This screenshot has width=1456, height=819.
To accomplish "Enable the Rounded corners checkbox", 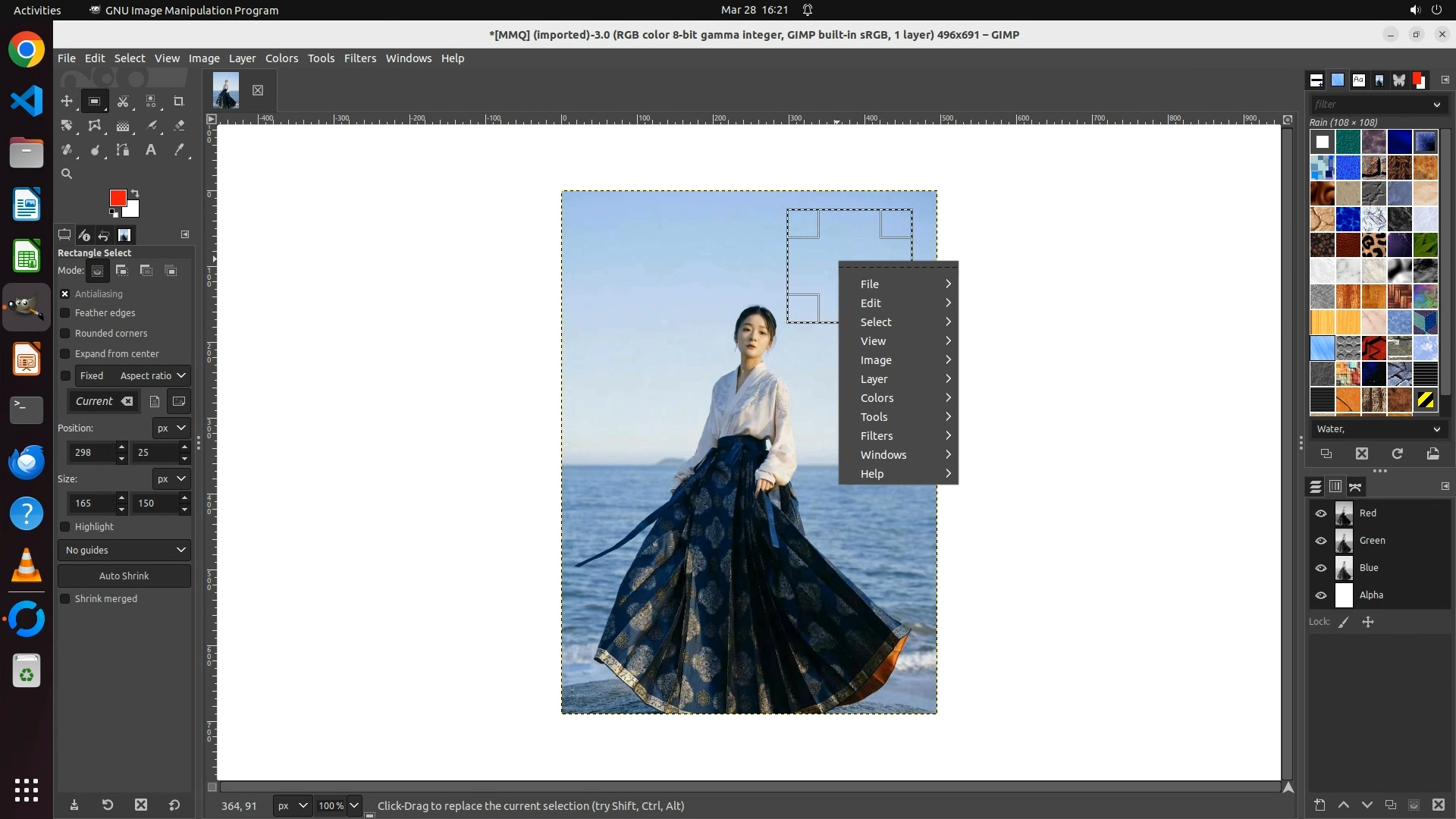I will 65,333.
